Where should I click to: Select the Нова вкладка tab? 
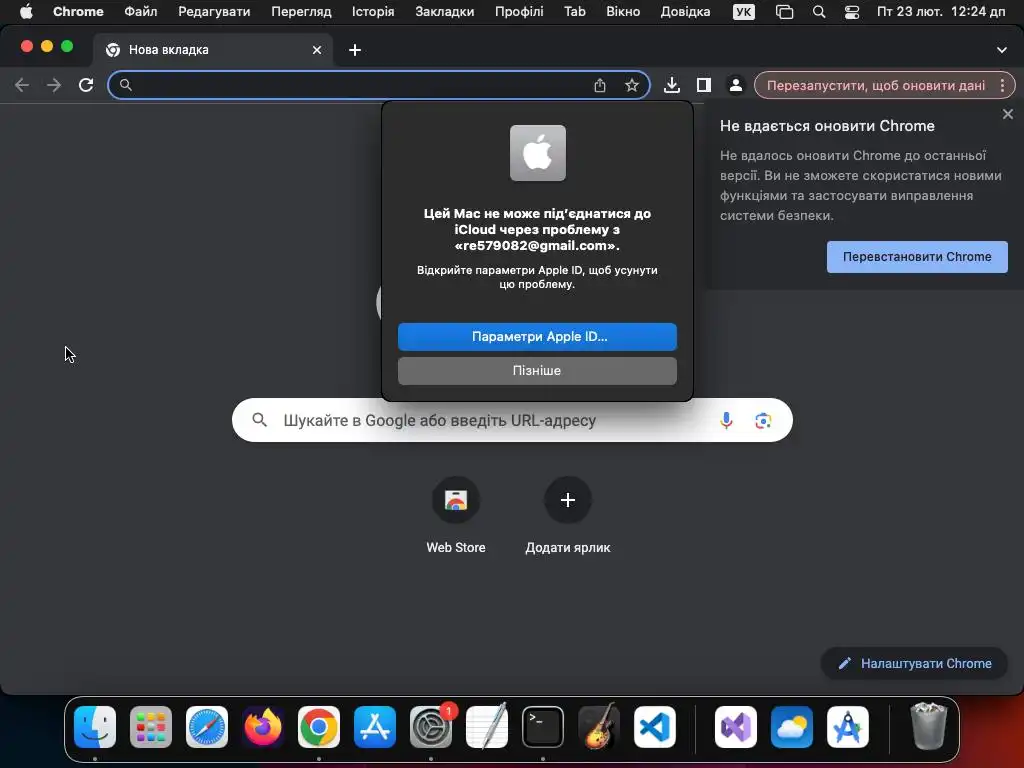(x=213, y=50)
